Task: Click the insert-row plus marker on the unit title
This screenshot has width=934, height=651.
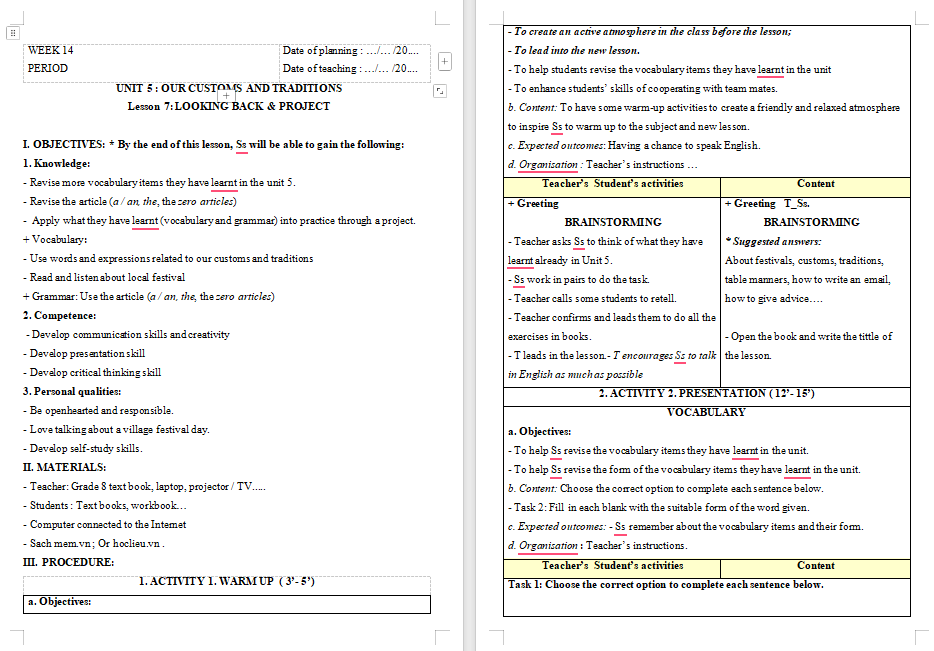Action: click(226, 95)
